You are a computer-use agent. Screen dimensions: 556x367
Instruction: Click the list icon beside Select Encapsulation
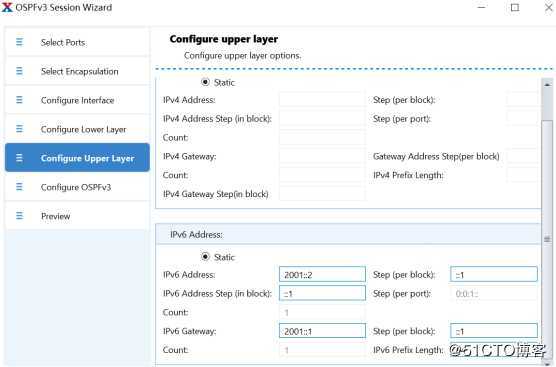19,71
